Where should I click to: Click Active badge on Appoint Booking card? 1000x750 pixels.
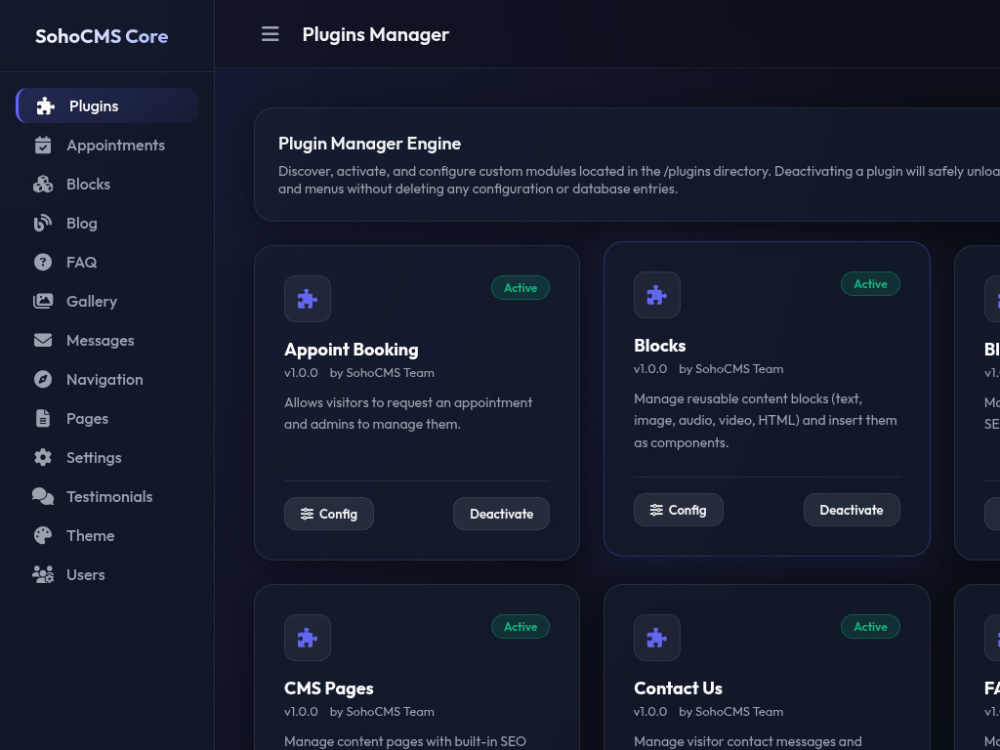(x=520, y=288)
